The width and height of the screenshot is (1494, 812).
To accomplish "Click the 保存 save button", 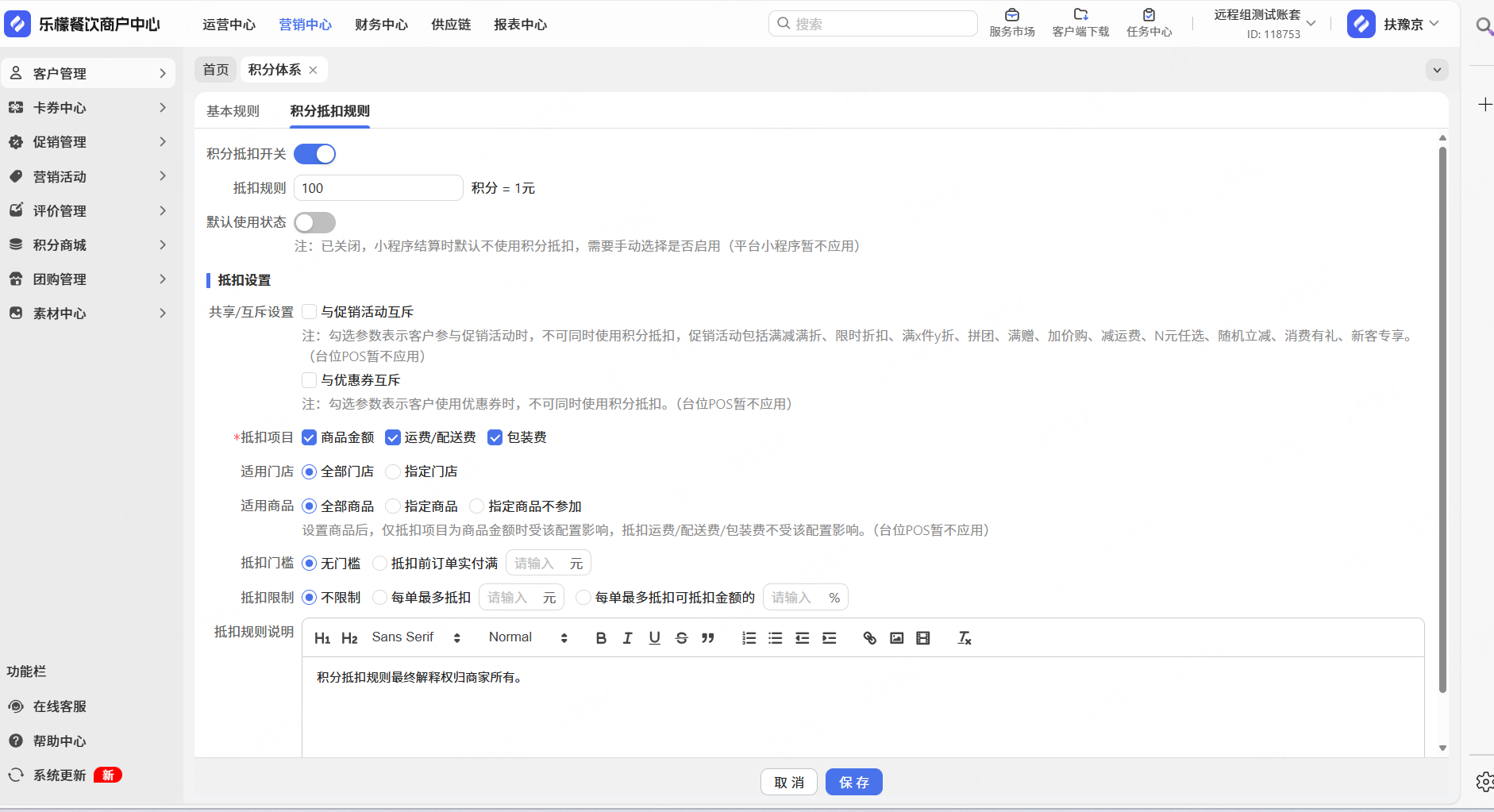I will pos(853,783).
